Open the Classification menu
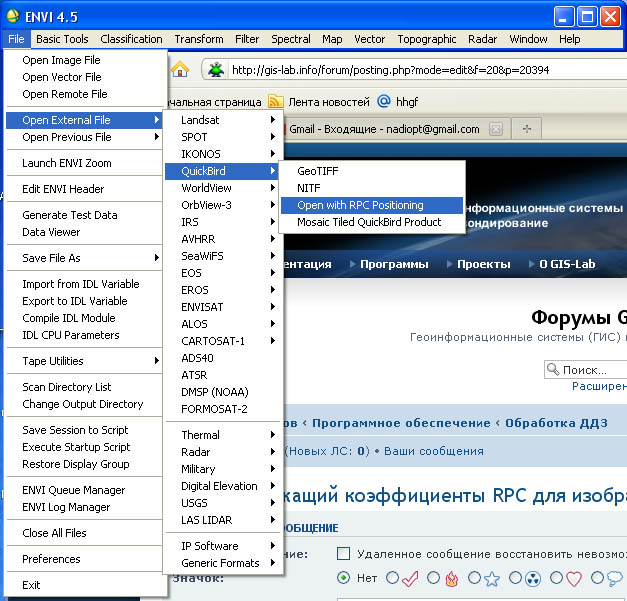 click(x=131, y=39)
